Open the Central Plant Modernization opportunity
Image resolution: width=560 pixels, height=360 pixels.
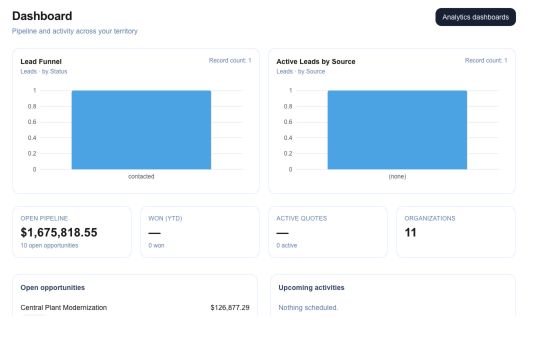point(64,308)
